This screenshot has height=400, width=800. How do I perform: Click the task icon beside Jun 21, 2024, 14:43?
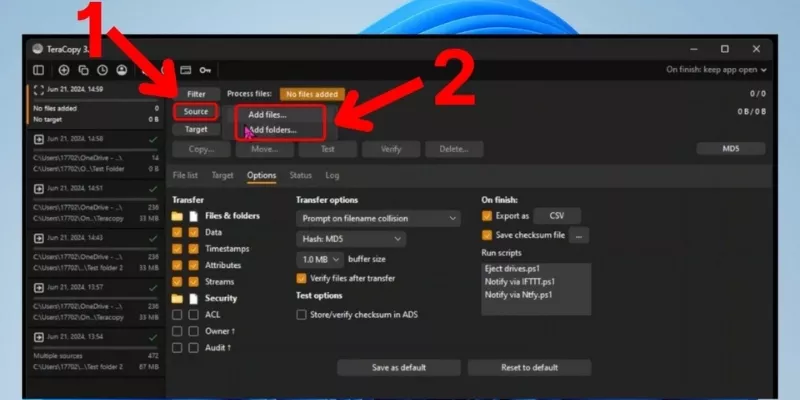pos(39,238)
